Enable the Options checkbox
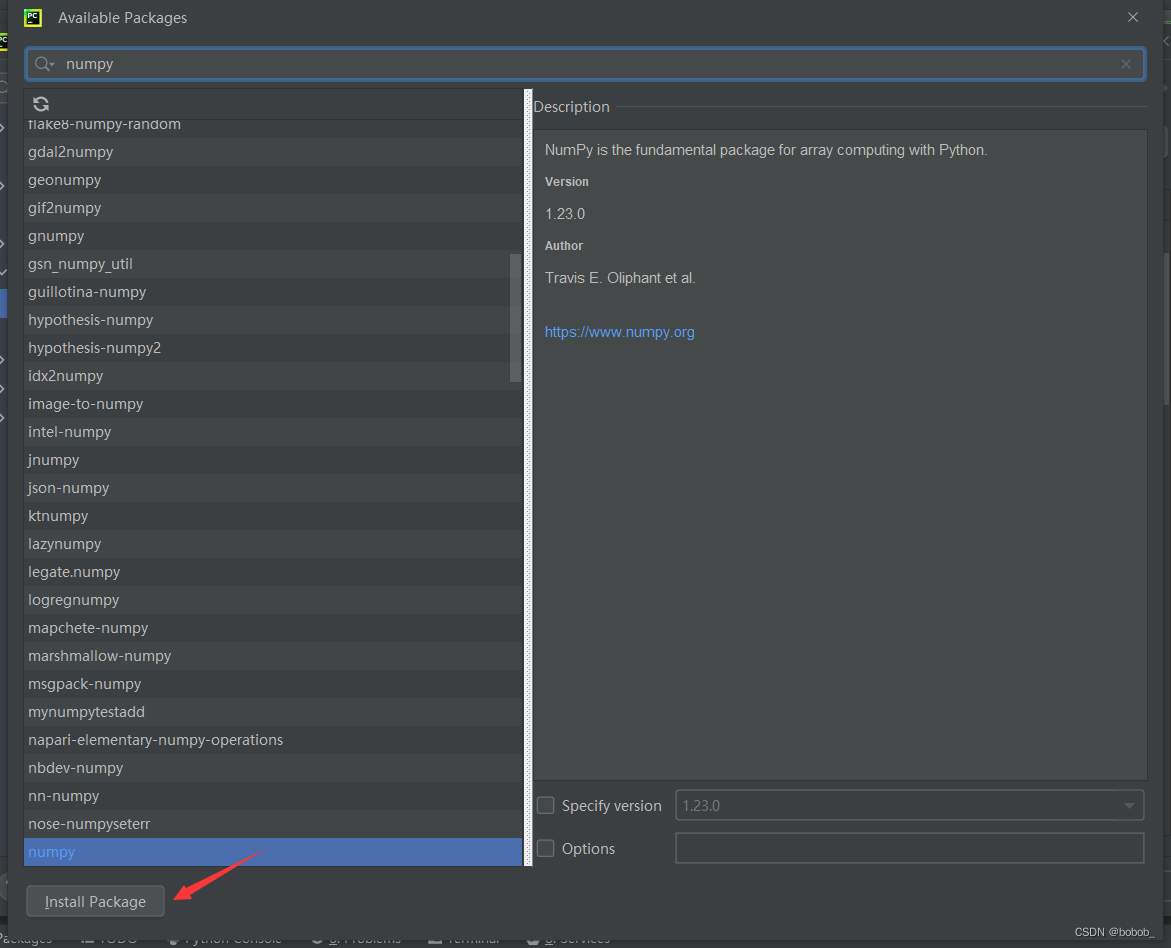 tap(546, 849)
